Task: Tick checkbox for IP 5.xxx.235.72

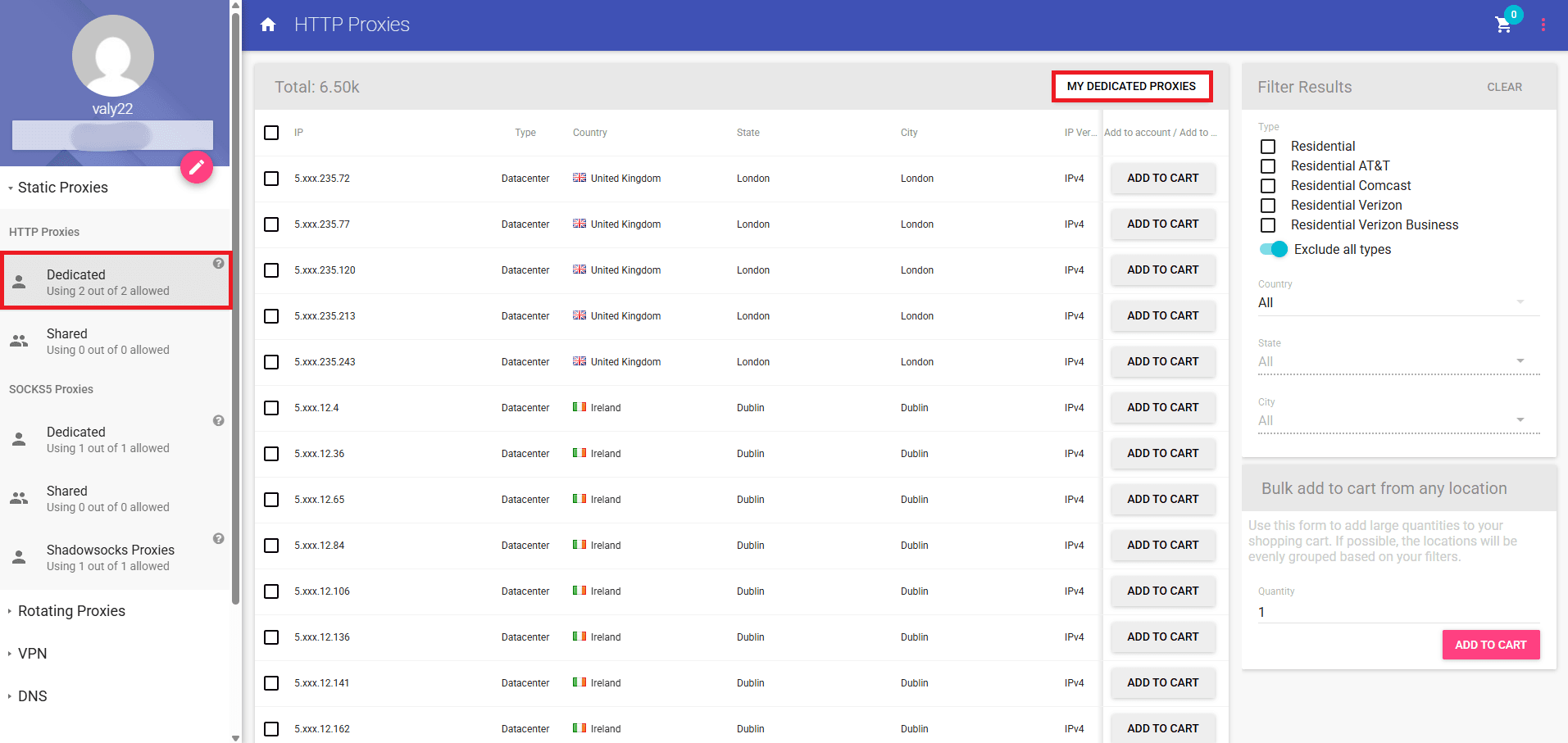Action: [271, 179]
